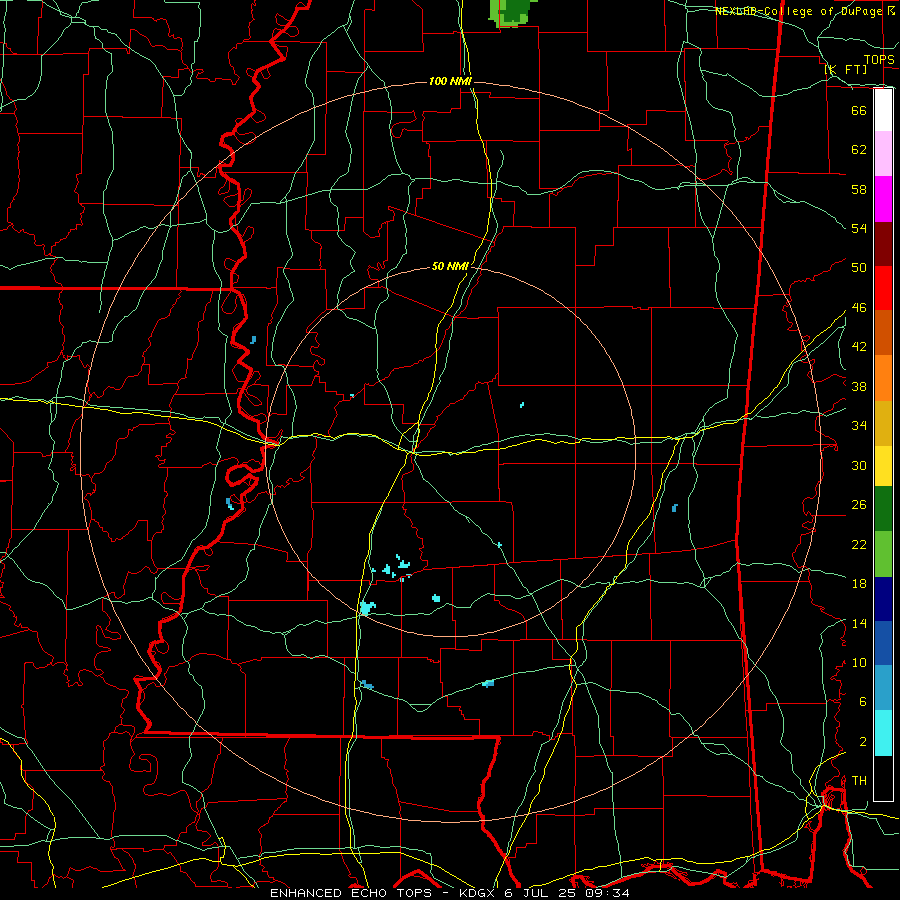Click the legend value "66"

(x=859, y=110)
